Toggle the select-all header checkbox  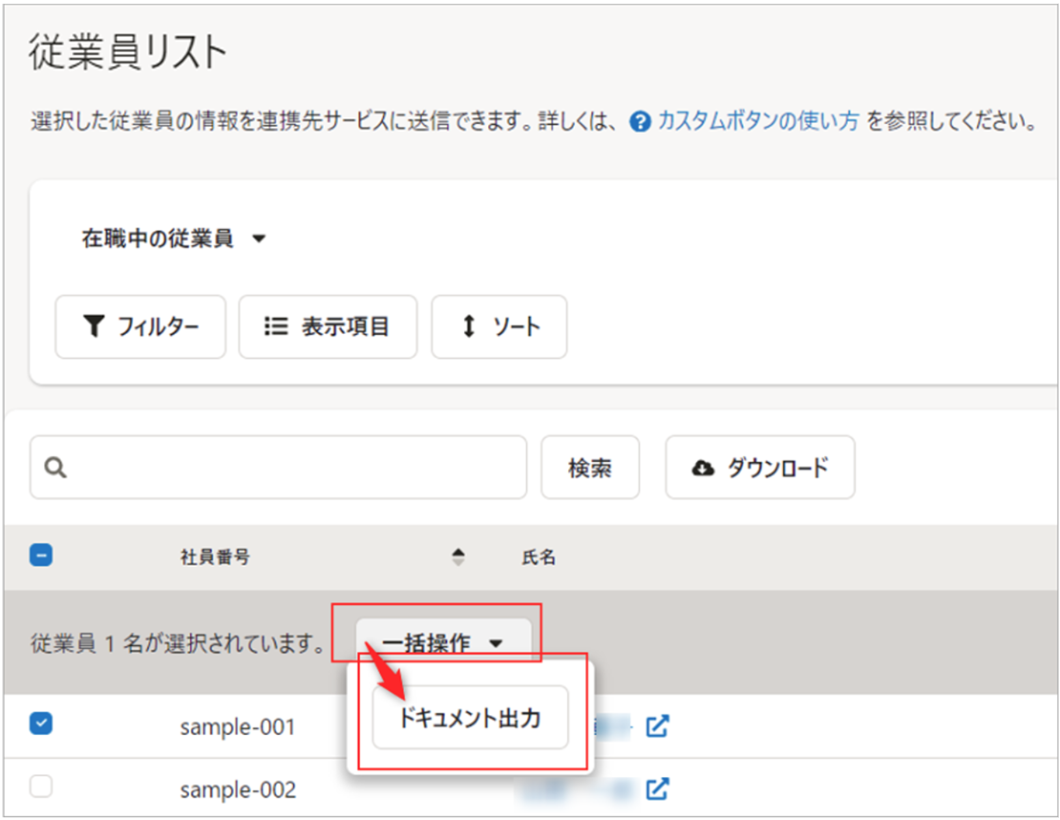[x=42, y=557]
